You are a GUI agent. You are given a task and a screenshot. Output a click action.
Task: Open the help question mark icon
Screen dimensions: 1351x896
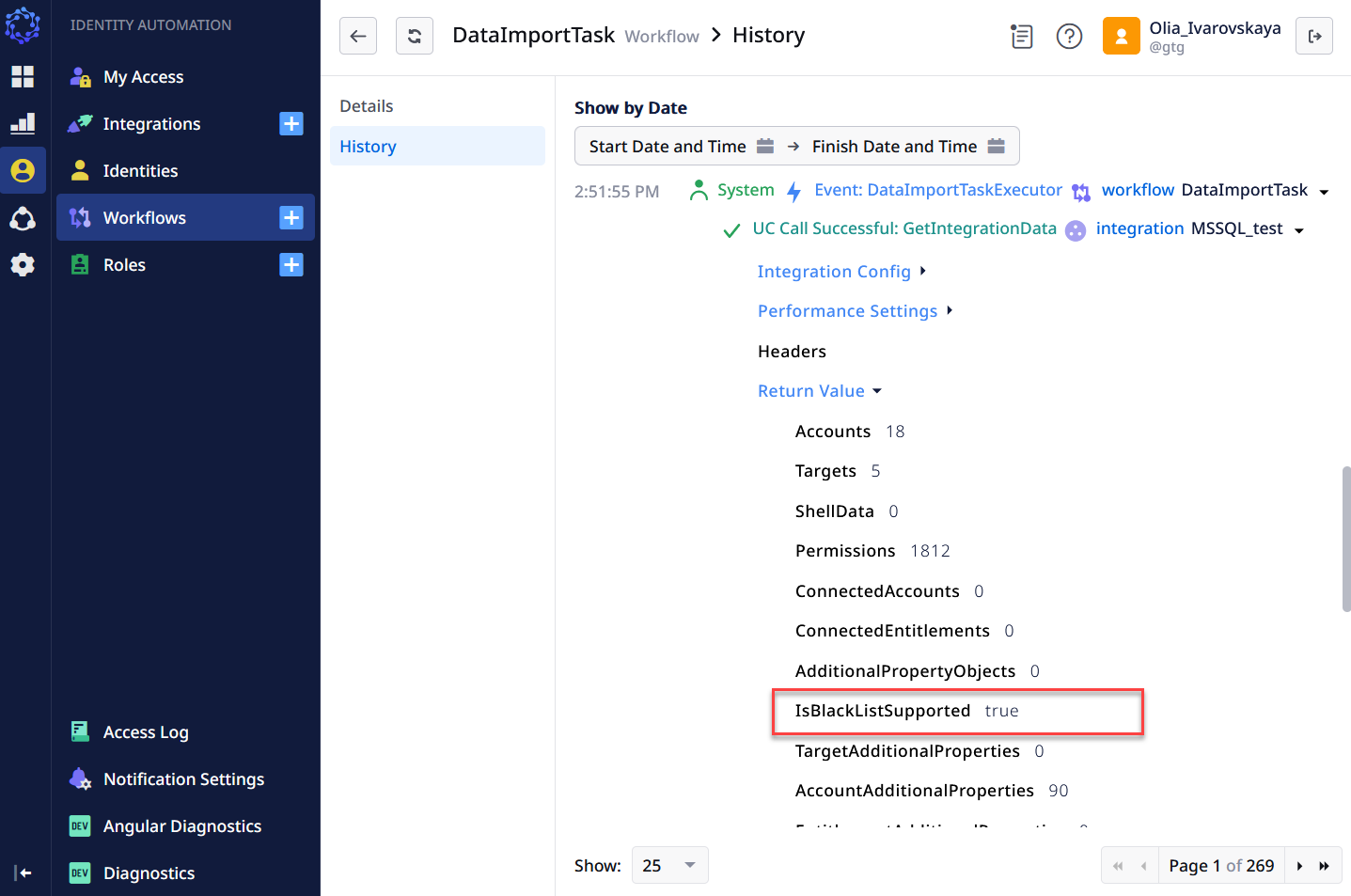tap(1070, 37)
